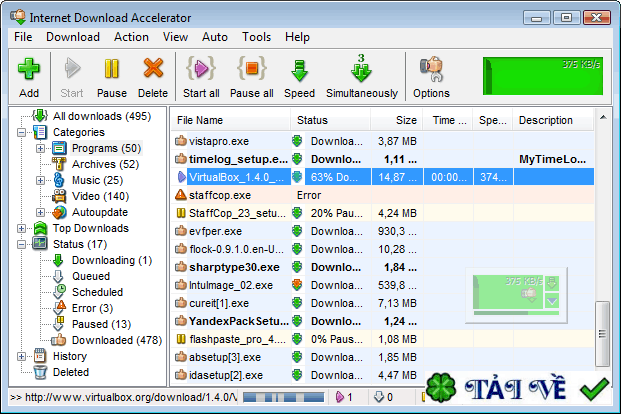Expand the Music tree node
The image size is (621, 414).
(x=40, y=180)
